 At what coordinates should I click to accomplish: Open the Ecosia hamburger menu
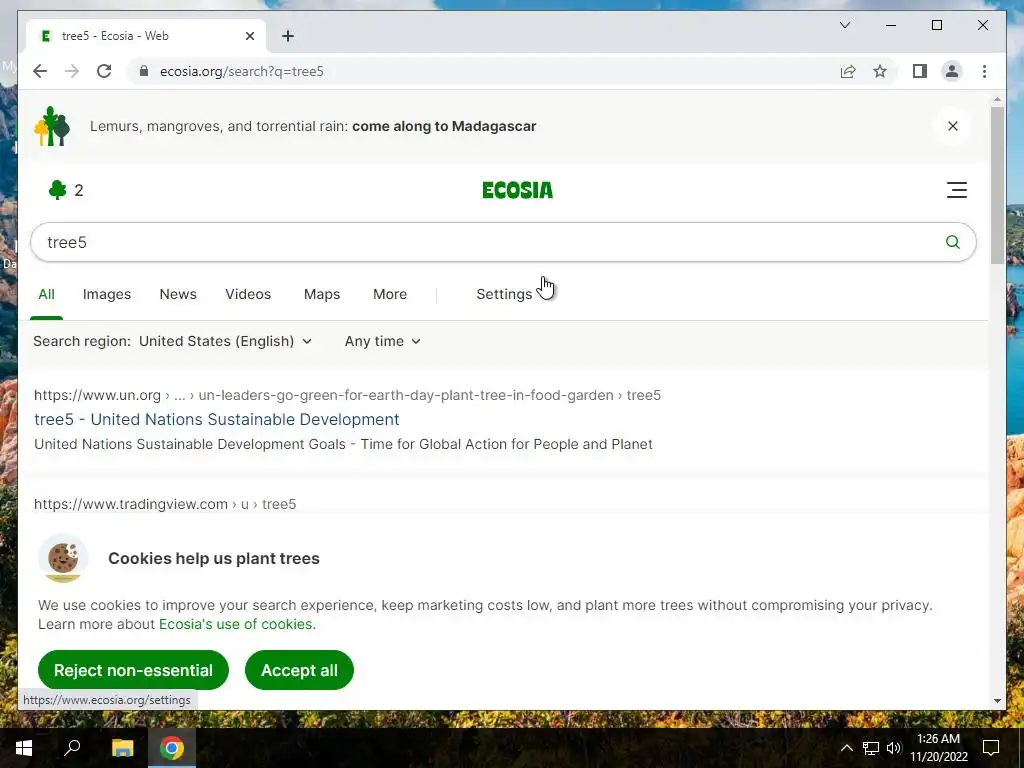click(x=957, y=190)
